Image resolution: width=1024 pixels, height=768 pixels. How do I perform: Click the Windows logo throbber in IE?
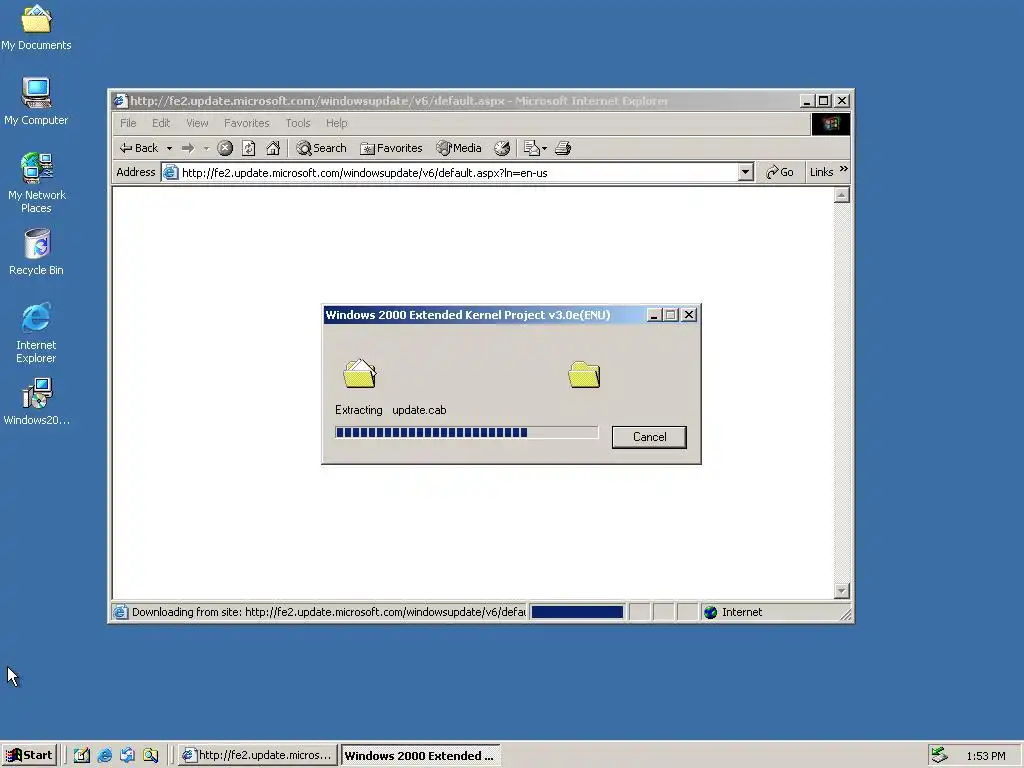(x=831, y=123)
